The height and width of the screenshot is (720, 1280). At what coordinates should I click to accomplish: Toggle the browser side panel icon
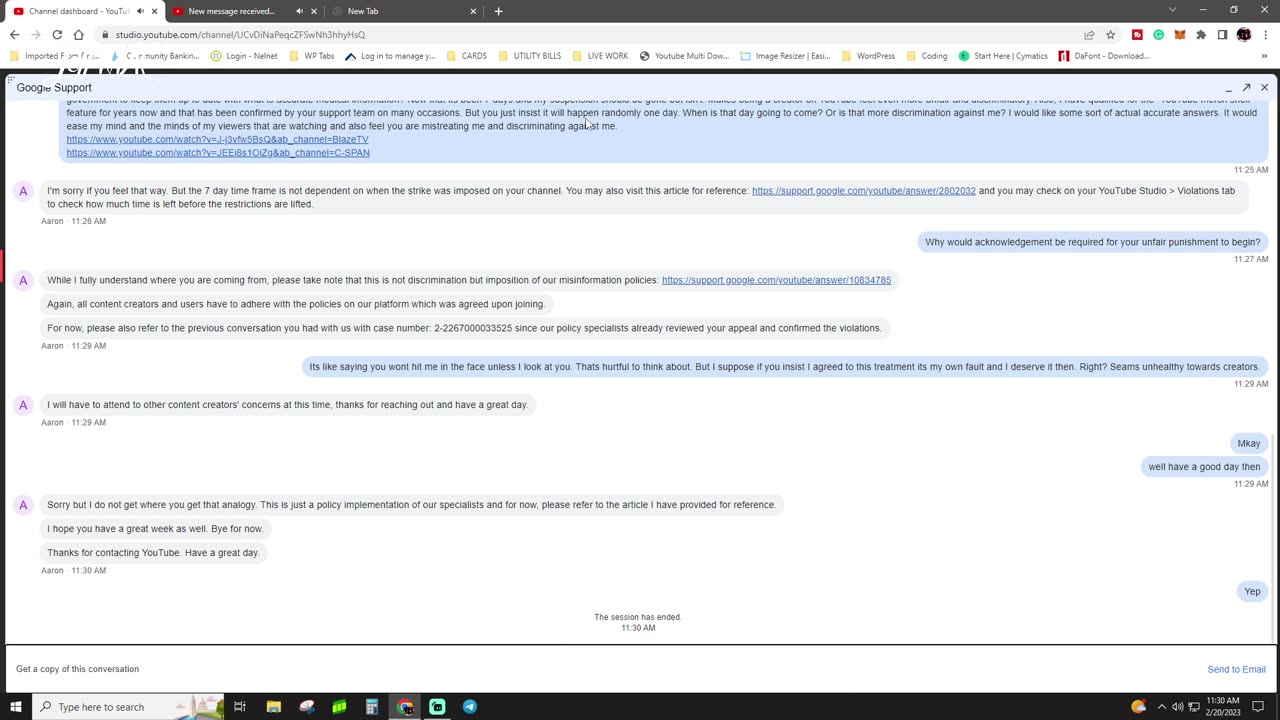pyautogui.click(x=1222, y=35)
